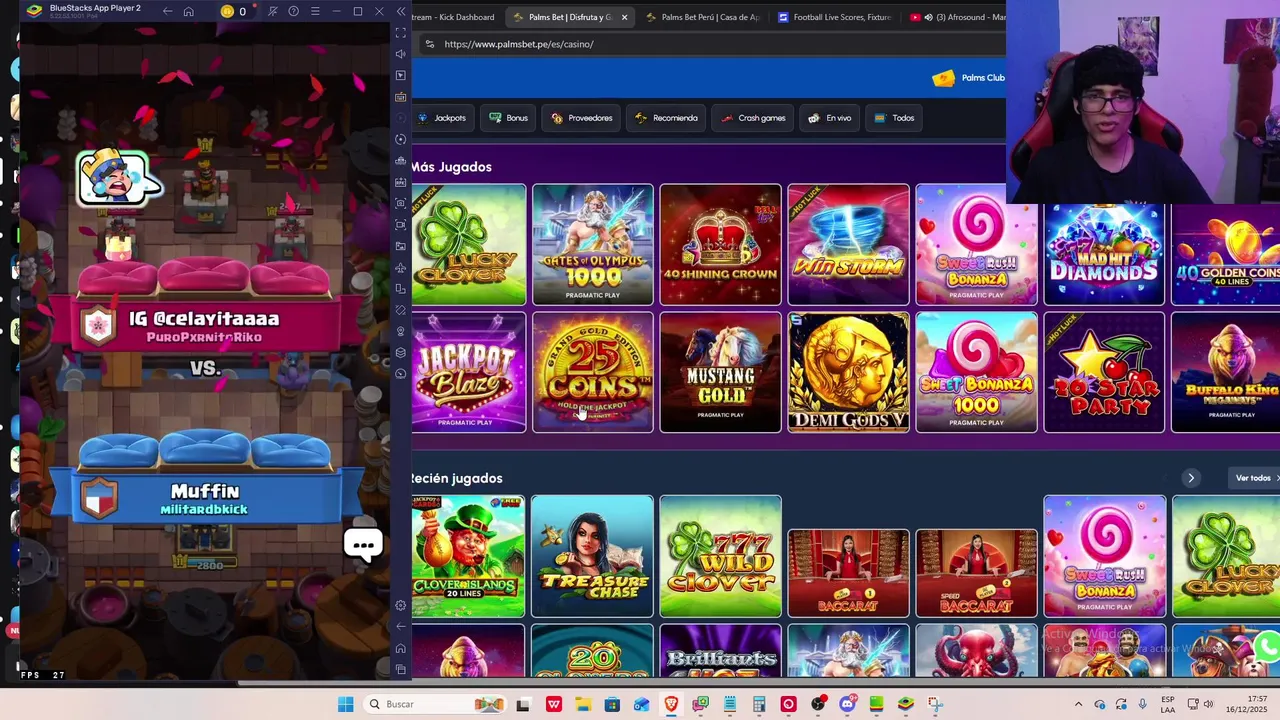Open Proveedores filter
The width and height of the screenshot is (1280, 720).
tap(581, 118)
